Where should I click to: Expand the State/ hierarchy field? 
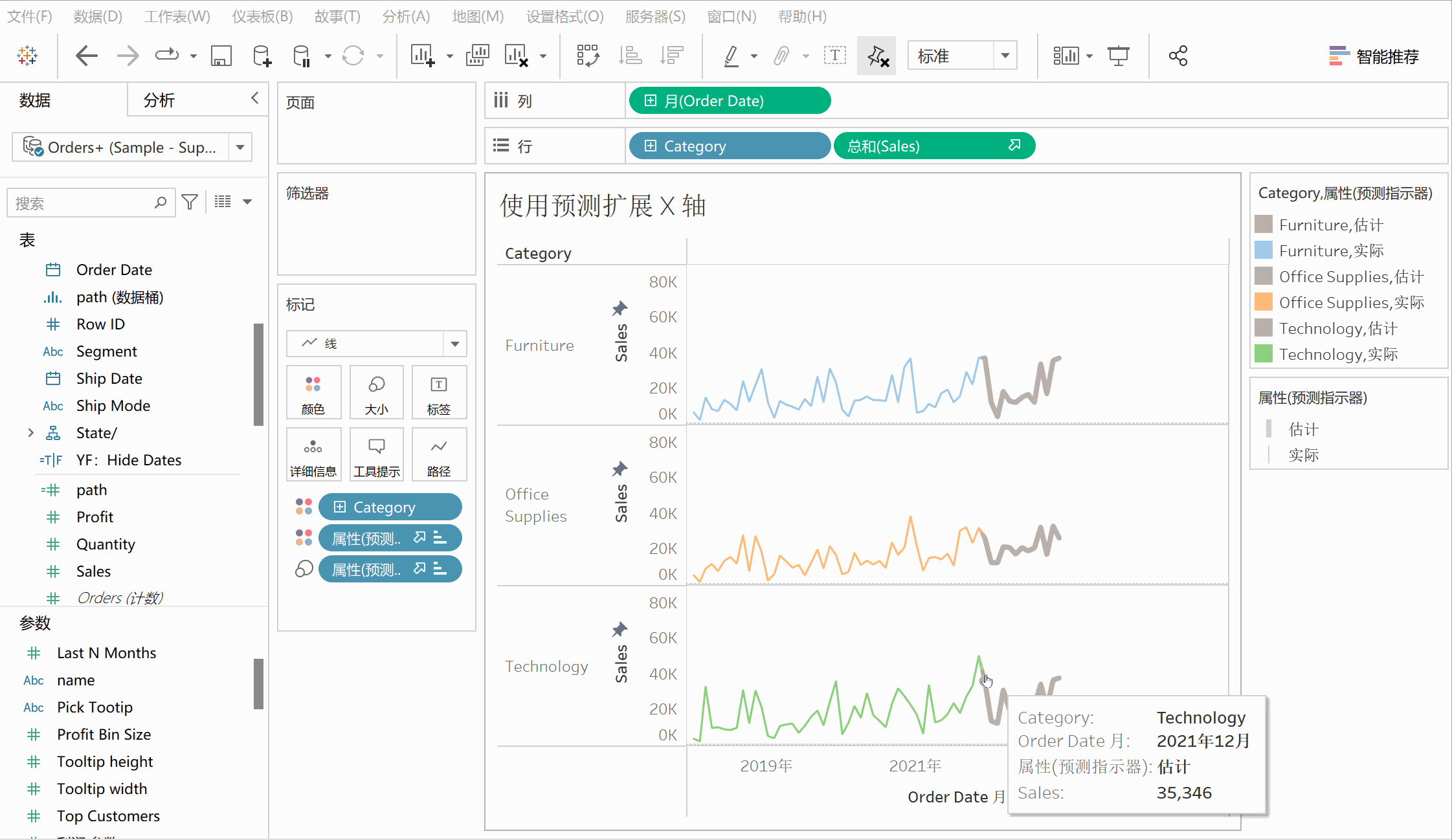point(30,432)
